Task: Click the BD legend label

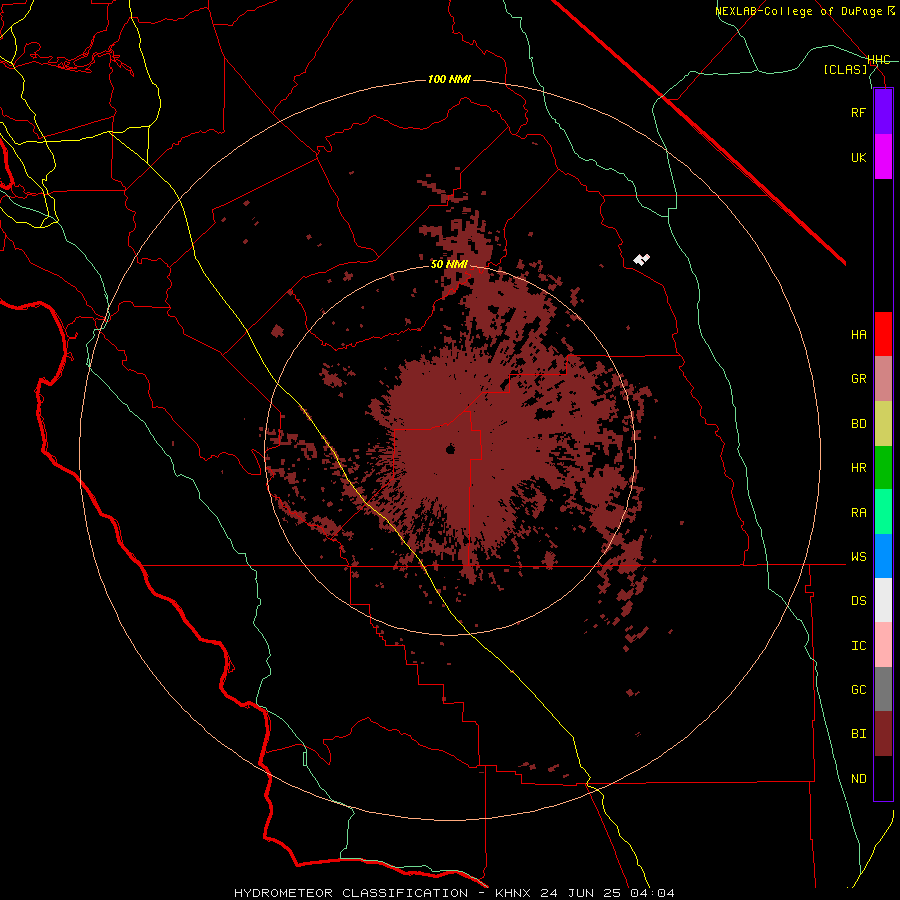Action: (858, 424)
